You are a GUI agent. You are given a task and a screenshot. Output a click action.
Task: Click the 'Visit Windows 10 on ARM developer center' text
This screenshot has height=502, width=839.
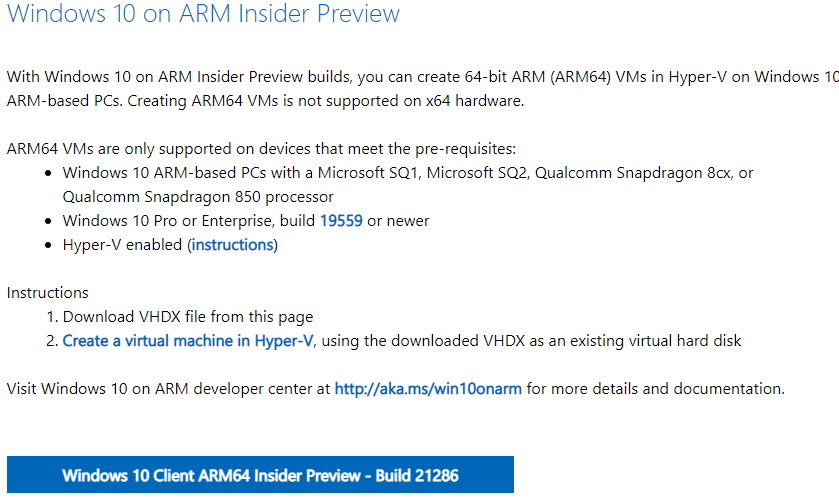tap(169, 389)
